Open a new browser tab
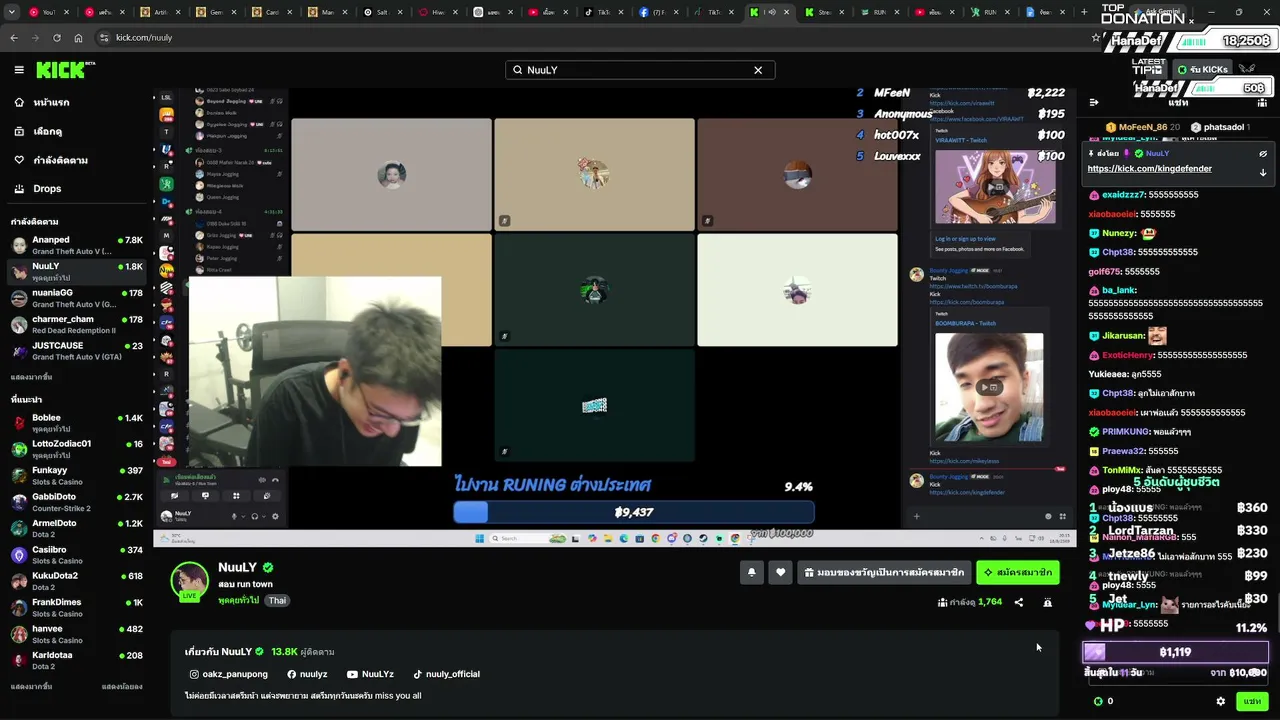The height and width of the screenshot is (720, 1280). [1084, 13]
